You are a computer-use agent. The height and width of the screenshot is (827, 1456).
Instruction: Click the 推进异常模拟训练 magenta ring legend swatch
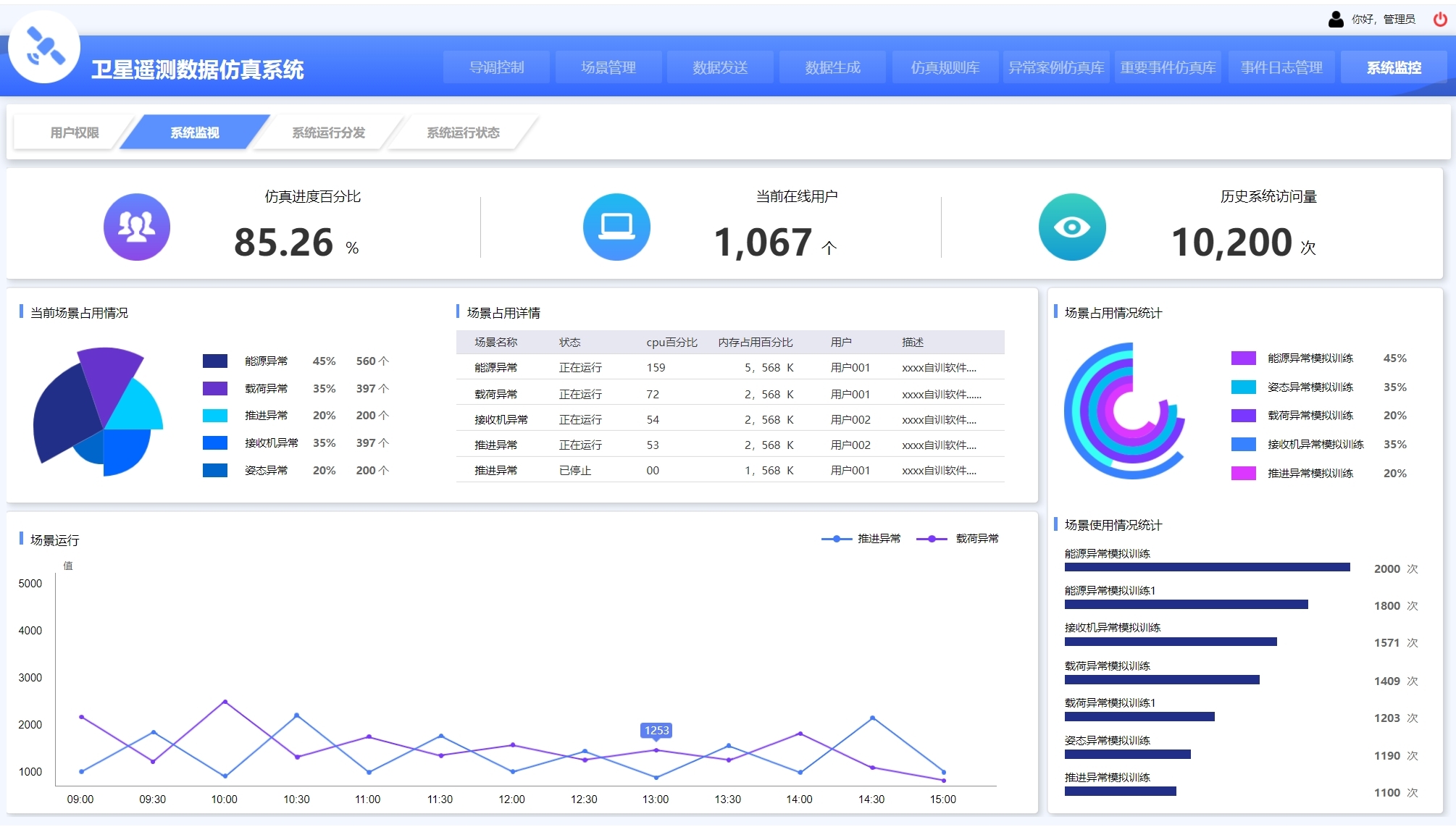(x=1244, y=473)
